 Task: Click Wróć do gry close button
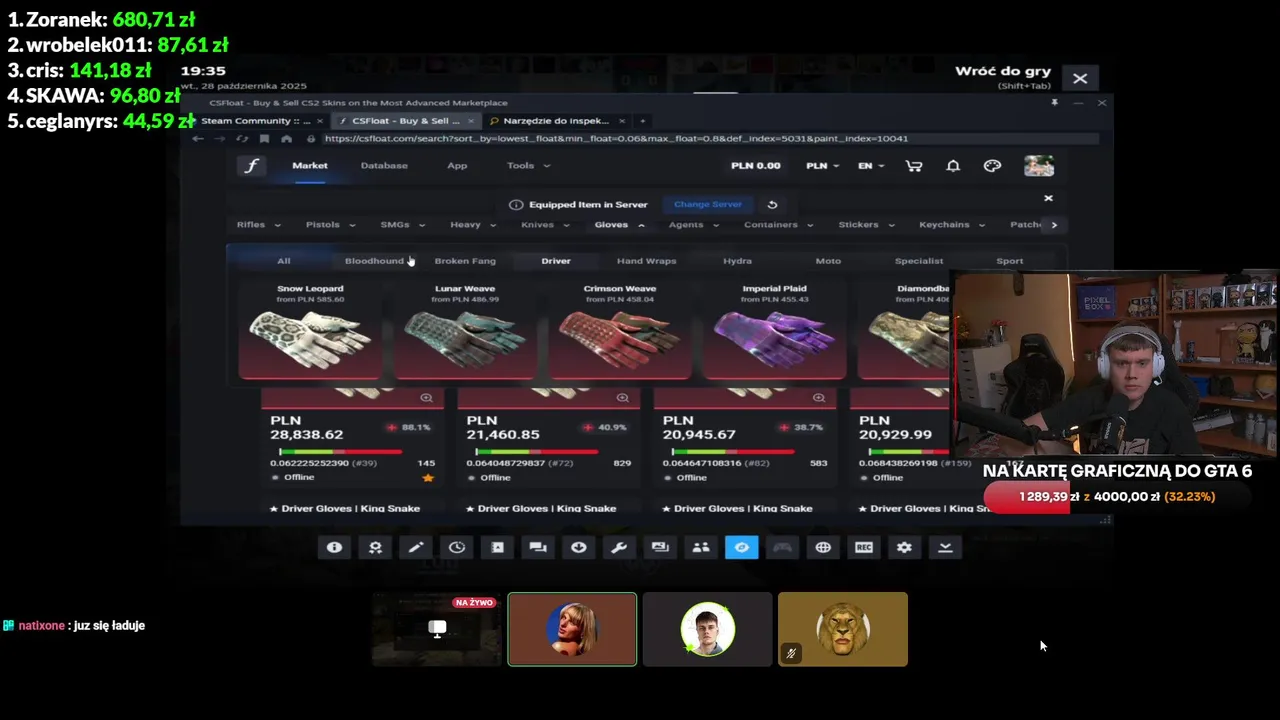(x=1080, y=78)
